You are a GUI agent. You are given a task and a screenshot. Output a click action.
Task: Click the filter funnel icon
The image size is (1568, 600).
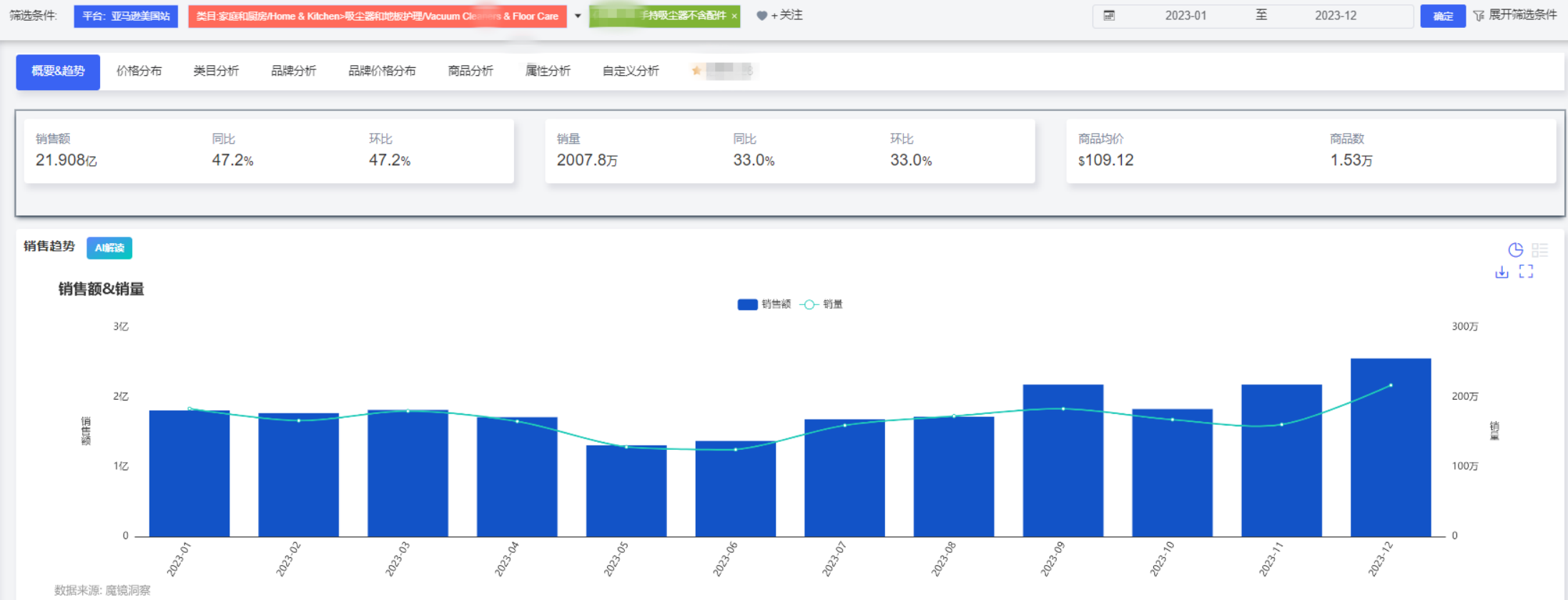coord(1479,16)
